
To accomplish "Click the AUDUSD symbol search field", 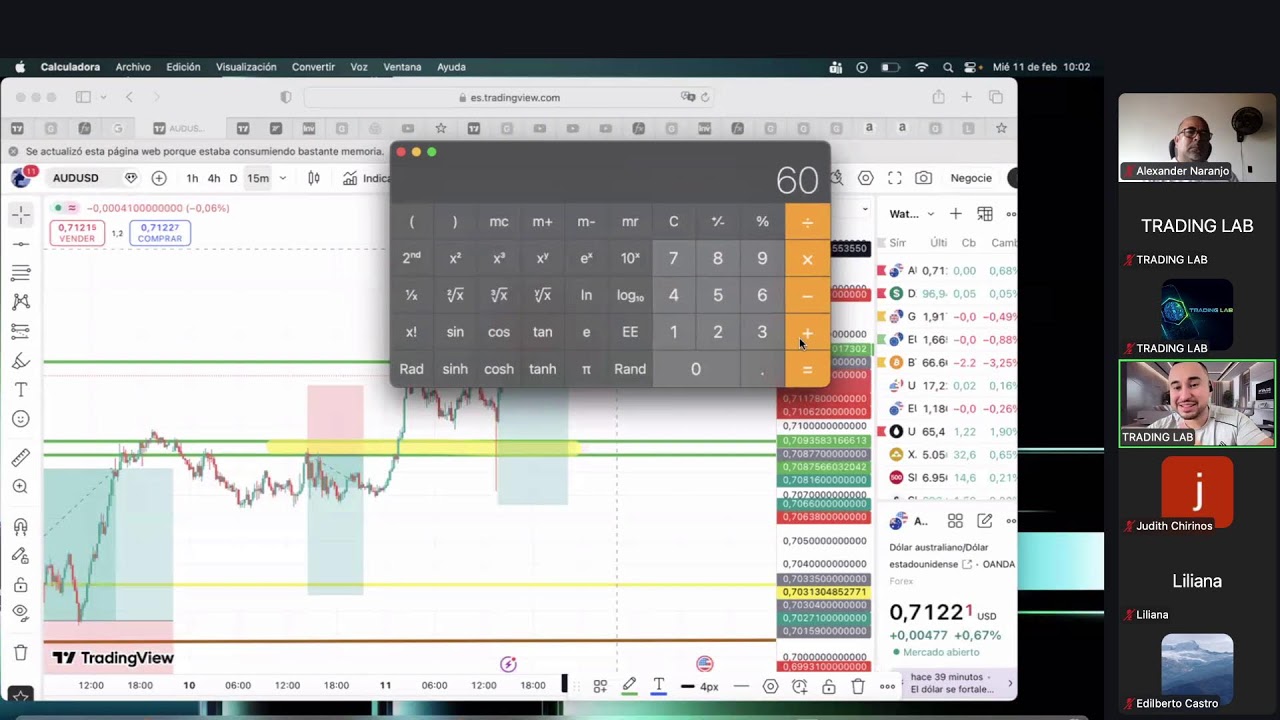I will 76,178.
